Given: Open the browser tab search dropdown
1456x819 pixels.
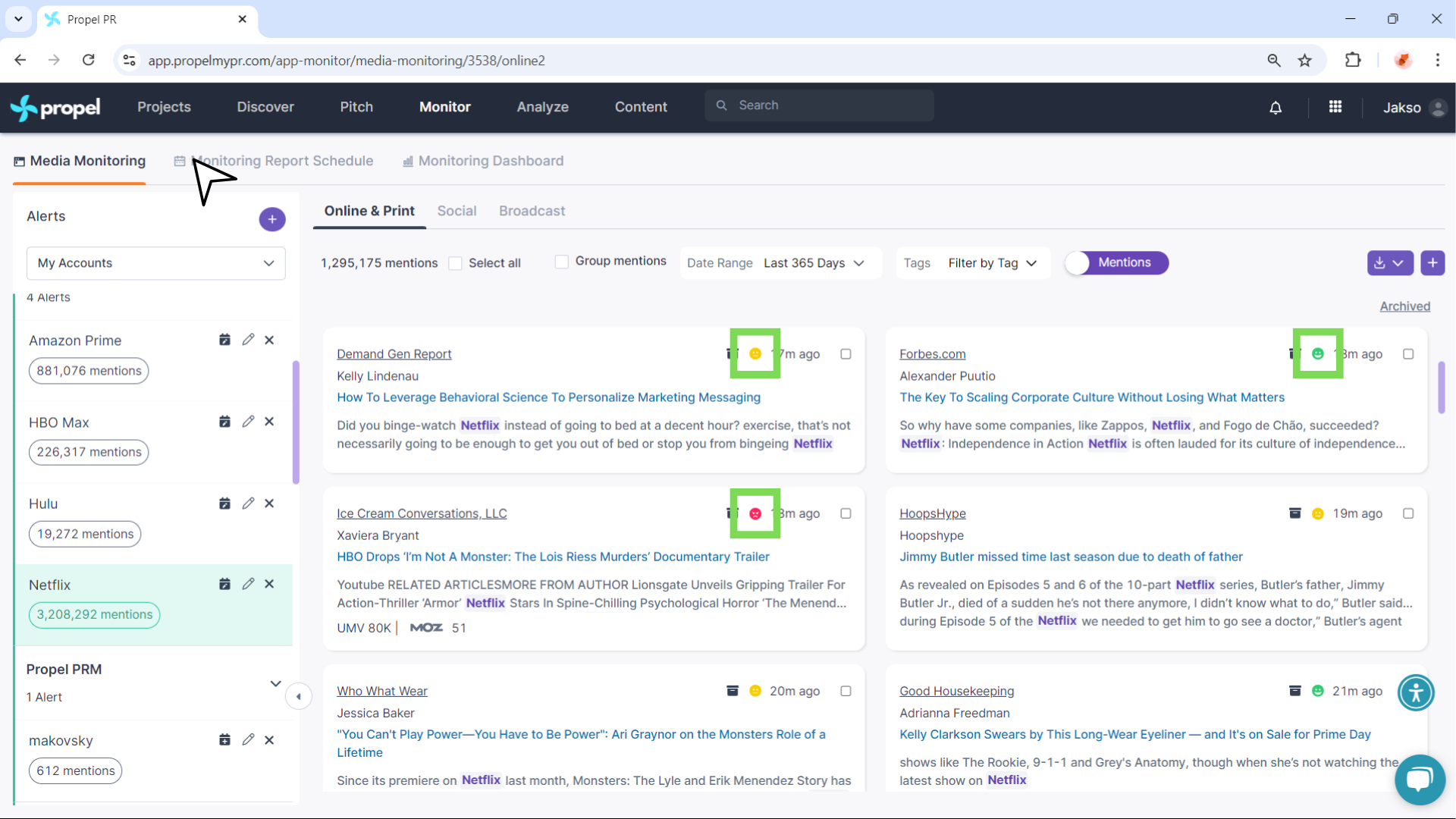Looking at the screenshot, I should pyautogui.click(x=18, y=19).
